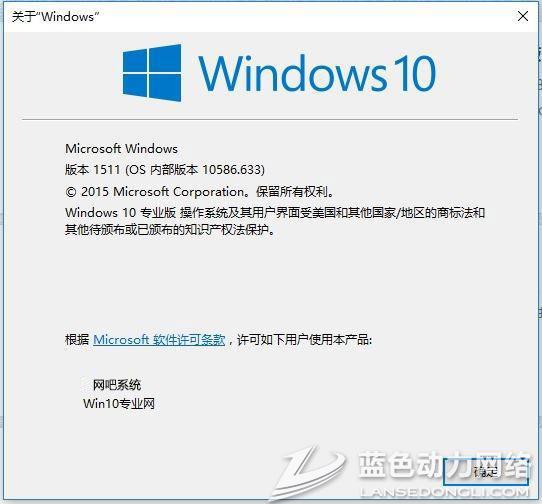
Task: Open the Microsoft 软件许可条款 link
Action: tap(159, 340)
